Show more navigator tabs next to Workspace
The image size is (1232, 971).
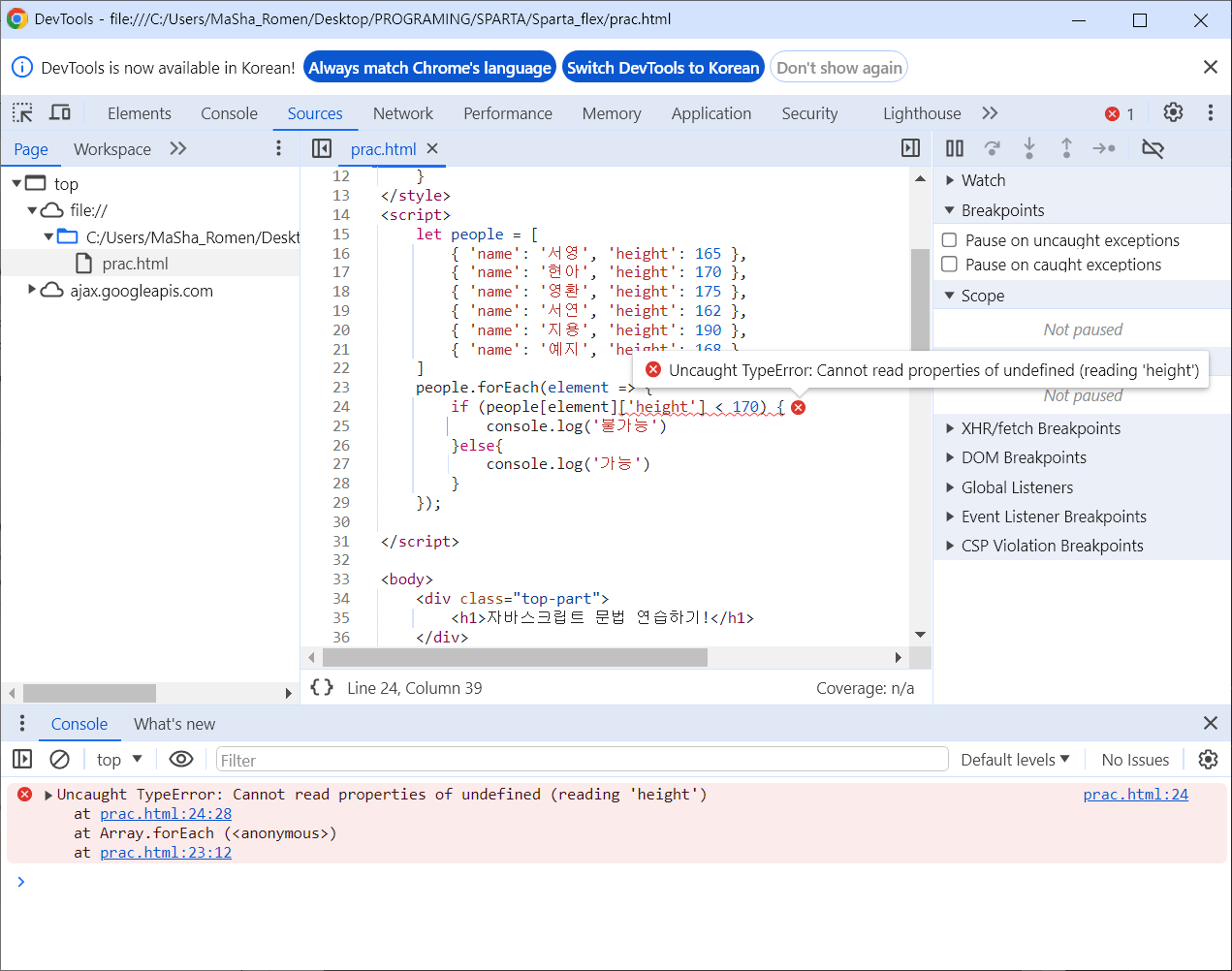click(177, 148)
